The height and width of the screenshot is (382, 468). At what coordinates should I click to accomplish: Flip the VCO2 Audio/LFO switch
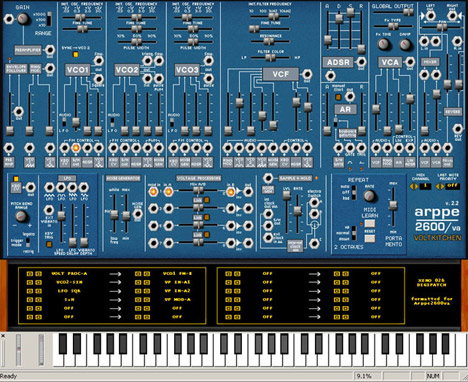click(x=113, y=121)
